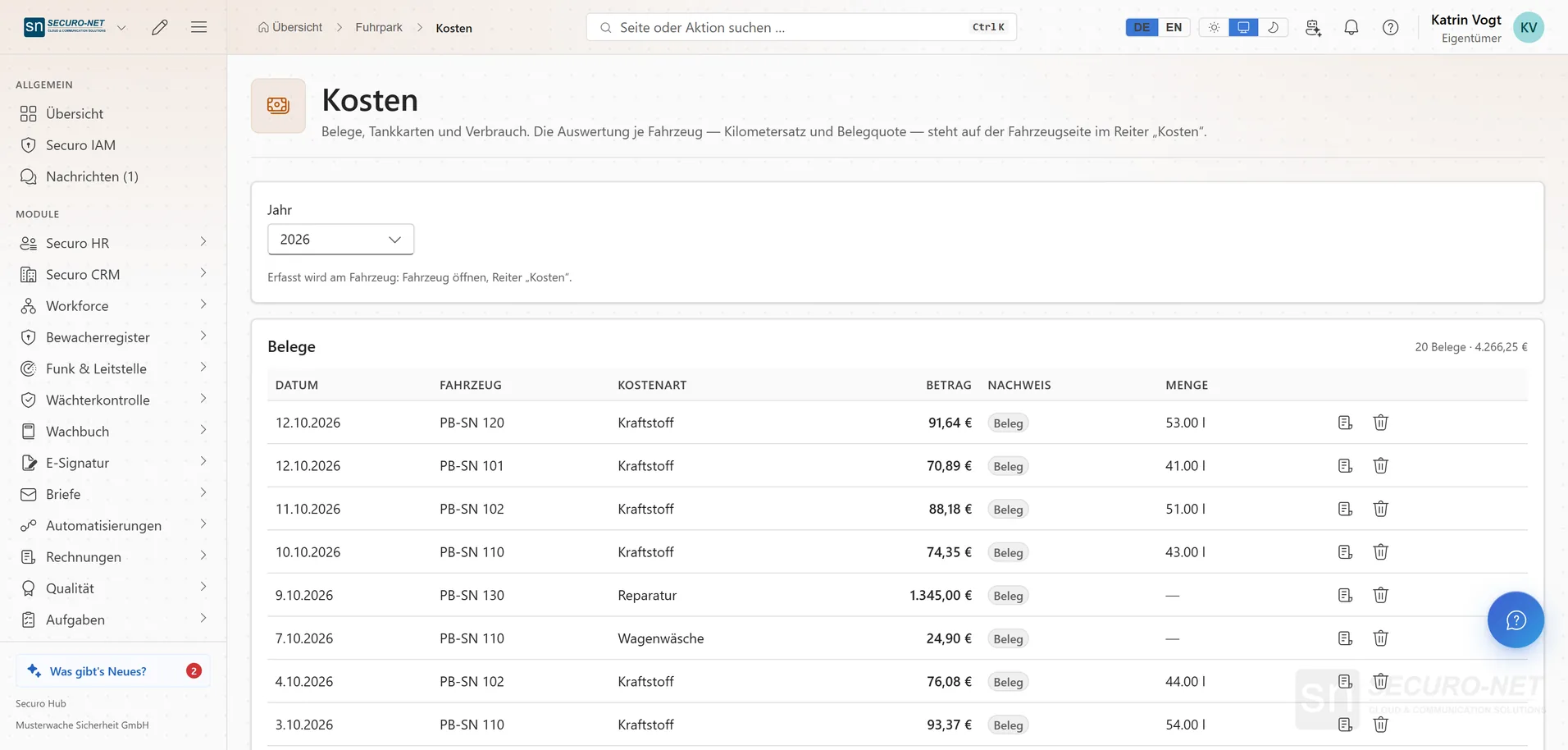The image size is (1568, 750).
Task: Select the light theme sun option
Action: (1214, 27)
